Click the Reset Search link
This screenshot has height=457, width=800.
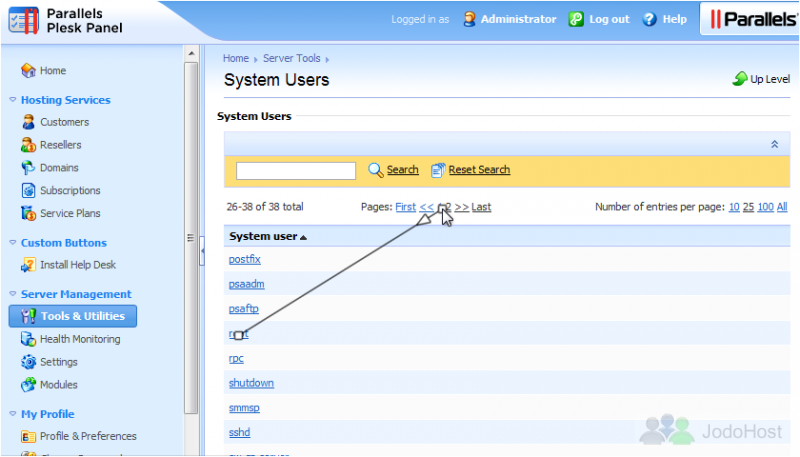(480, 169)
